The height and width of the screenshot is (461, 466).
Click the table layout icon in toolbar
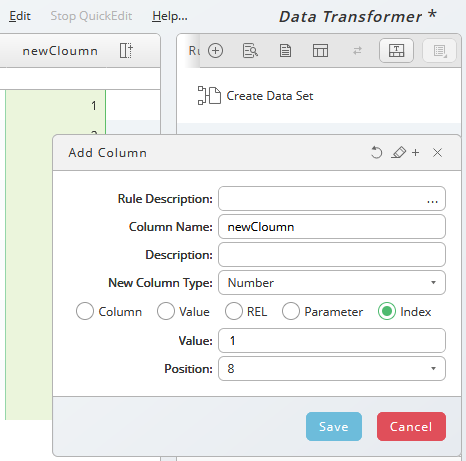320,51
